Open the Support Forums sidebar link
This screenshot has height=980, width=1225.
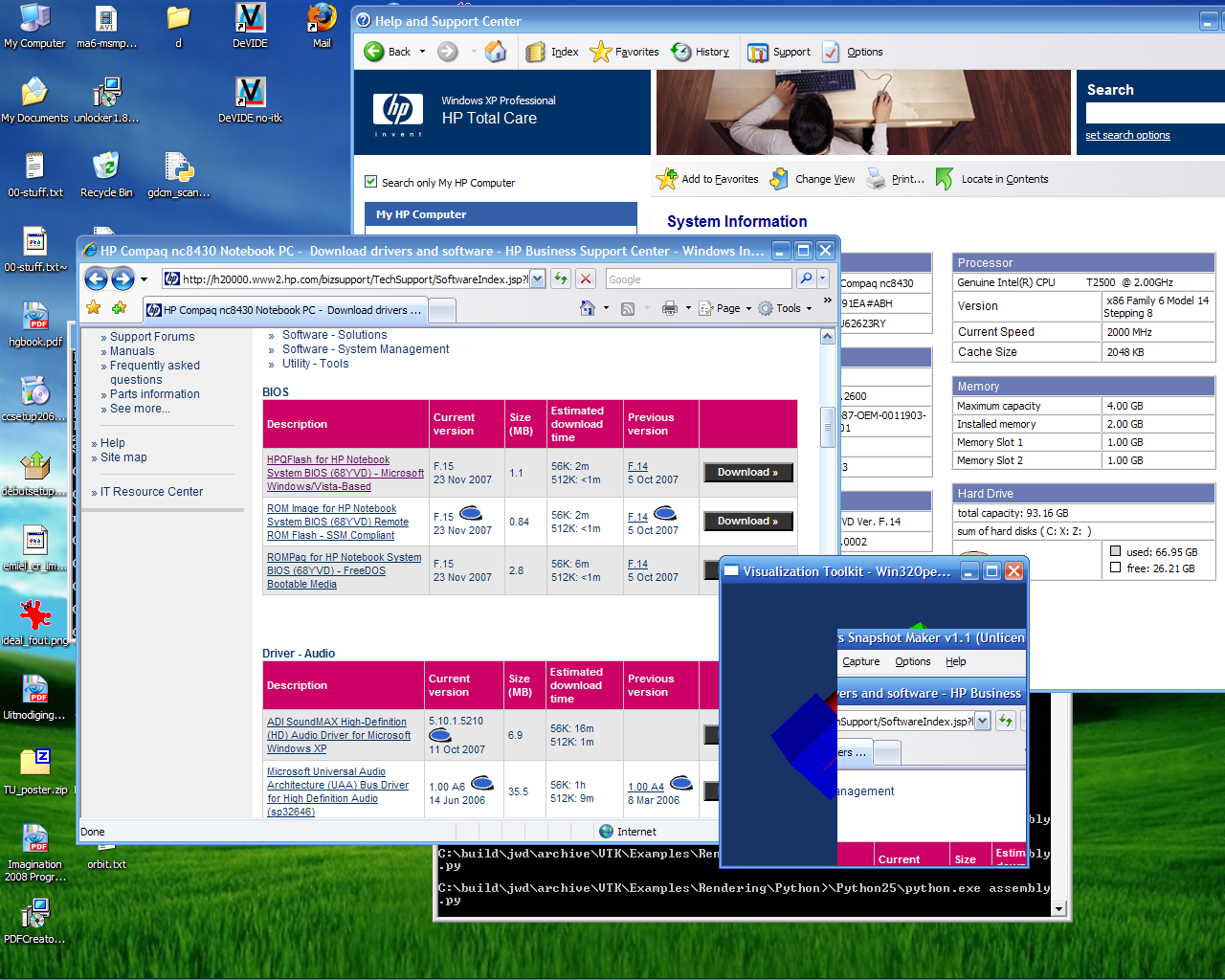coord(152,337)
